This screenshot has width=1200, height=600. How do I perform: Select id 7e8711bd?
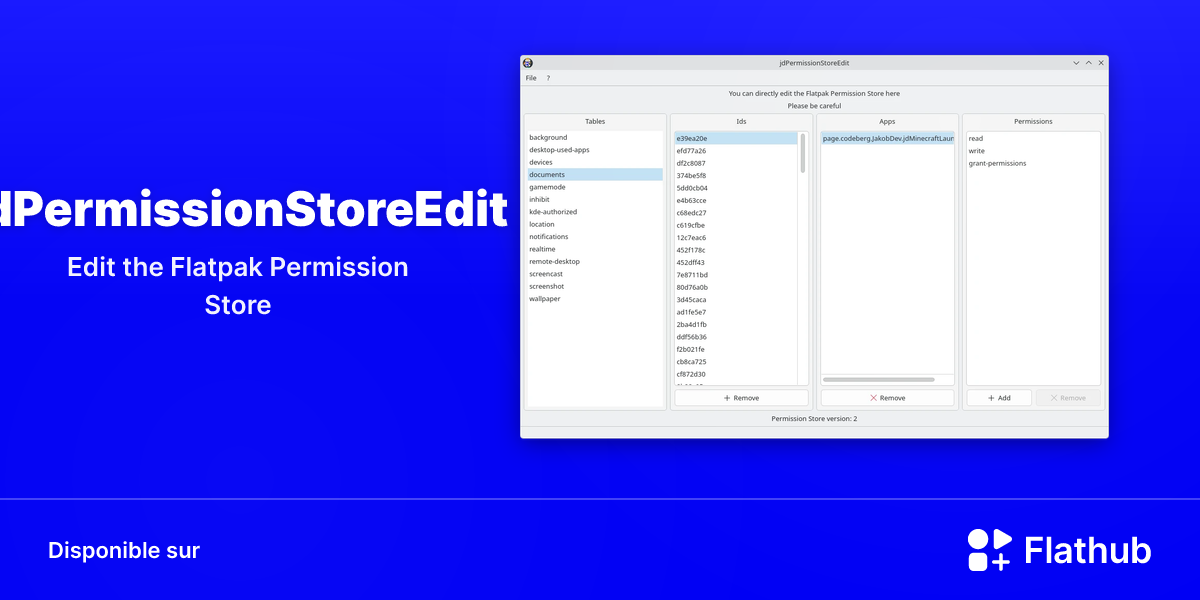point(736,275)
